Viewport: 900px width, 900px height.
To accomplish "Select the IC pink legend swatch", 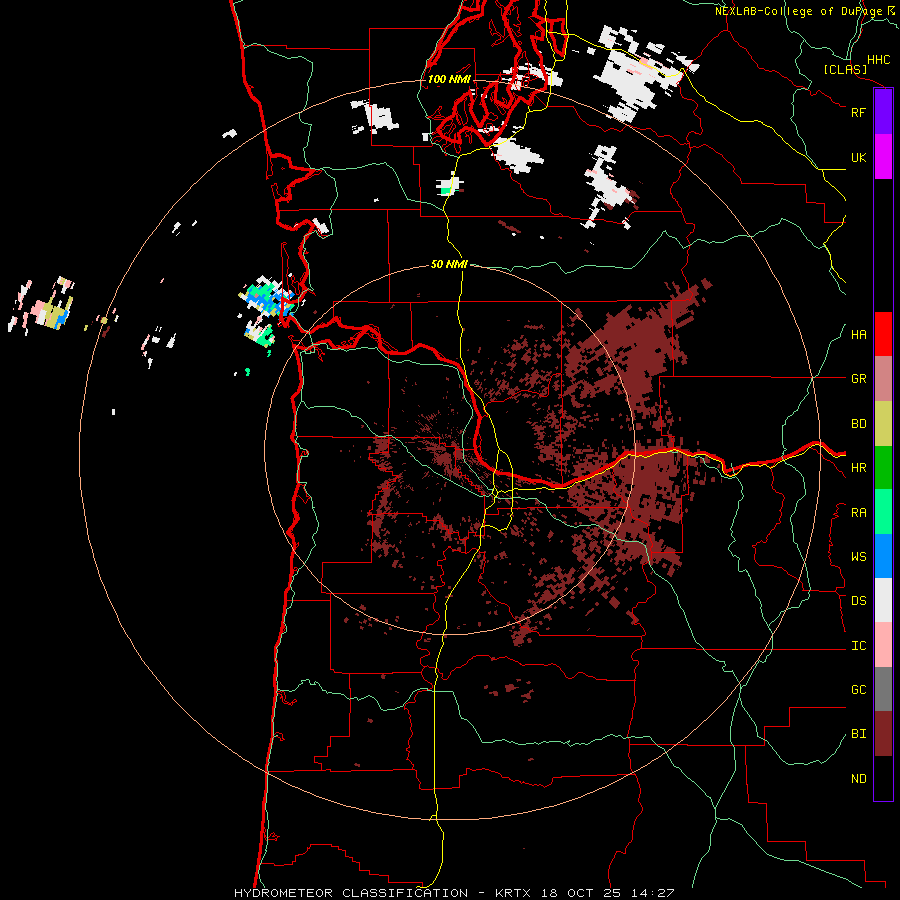I will click(x=883, y=645).
